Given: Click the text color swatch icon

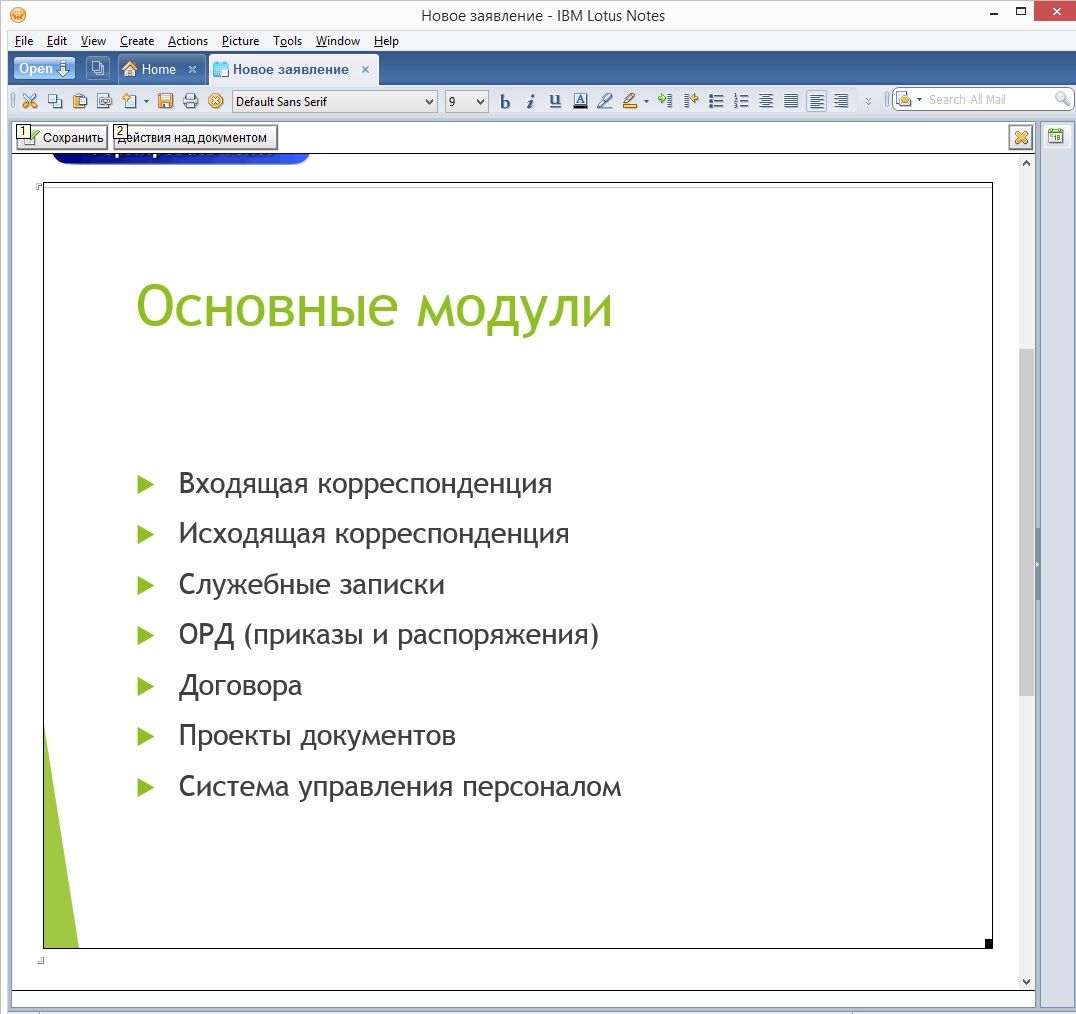Looking at the screenshot, I should (580, 101).
